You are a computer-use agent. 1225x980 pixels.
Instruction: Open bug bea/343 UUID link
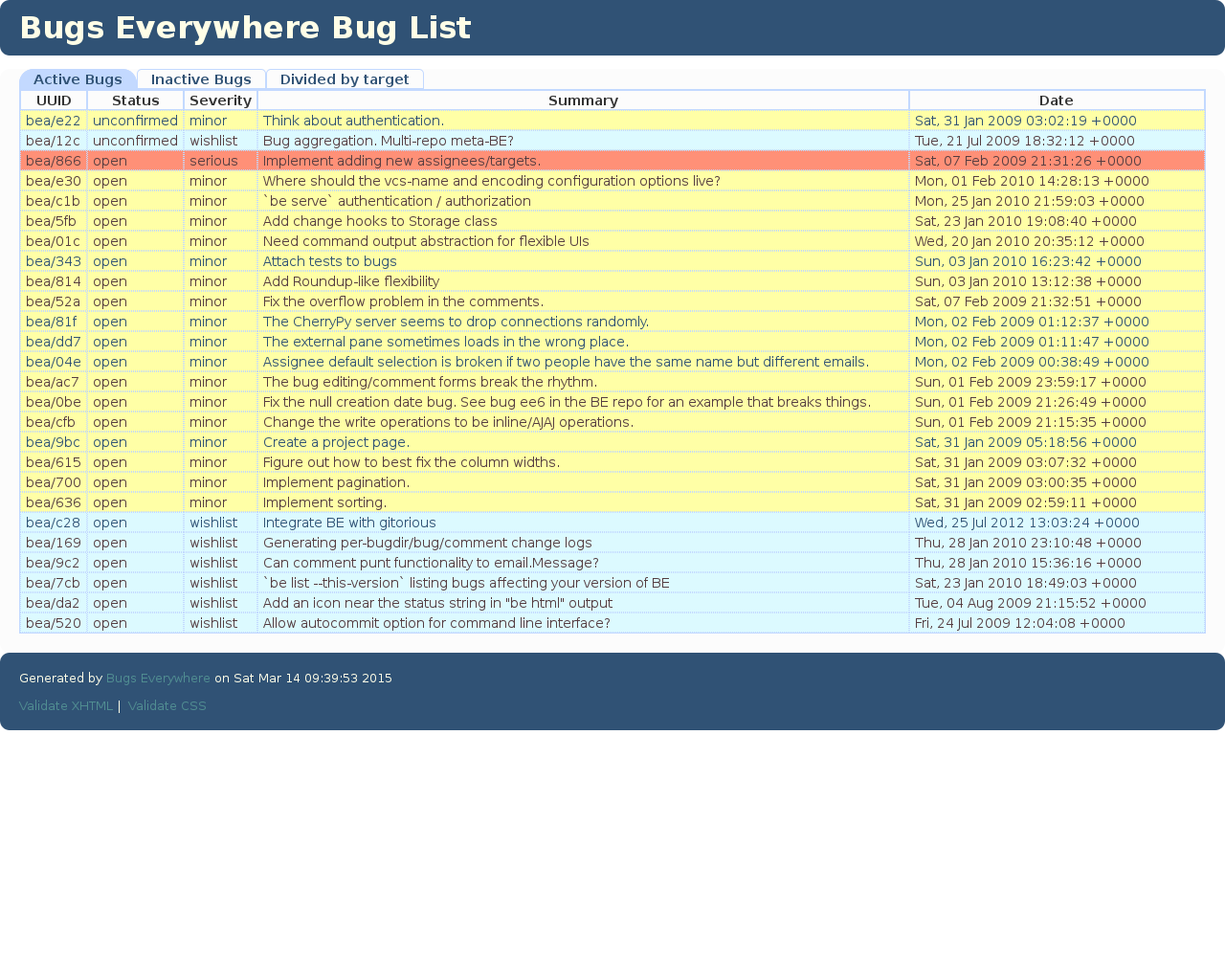point(54,261)
